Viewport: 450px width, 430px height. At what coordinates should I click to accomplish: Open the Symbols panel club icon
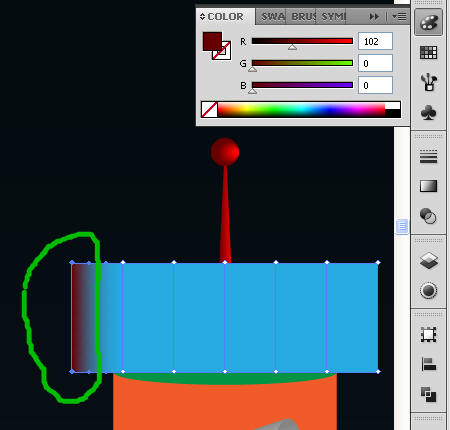click(x=428, y=112)
